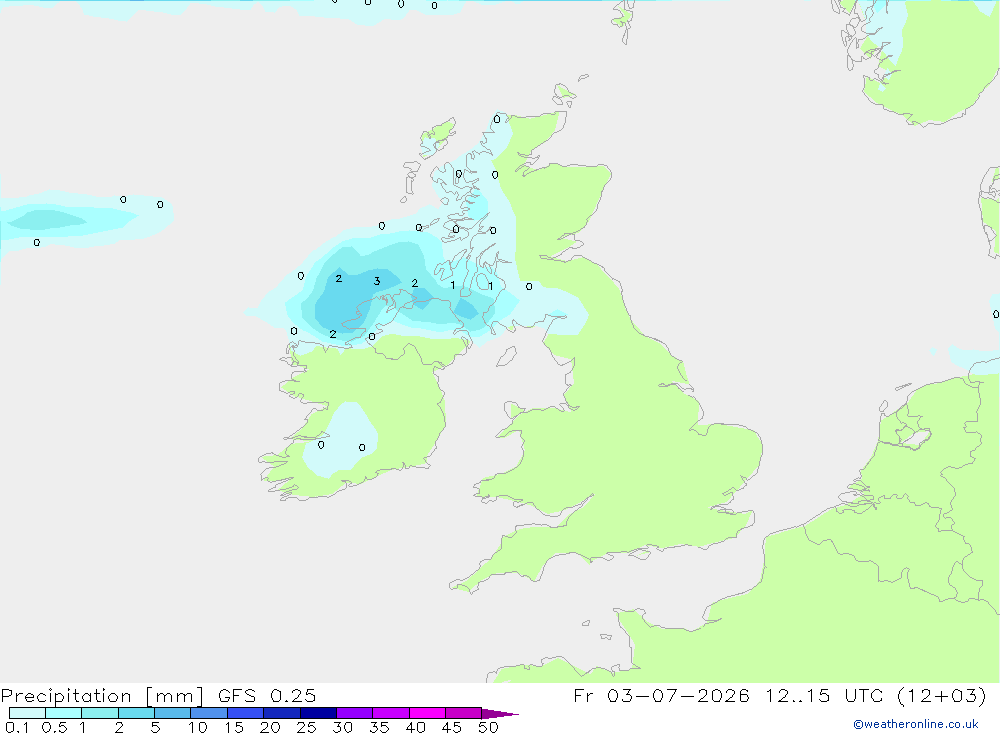Click the 2–5 mm legend color segment
The image size is (1000, 733).
[136, 713]
